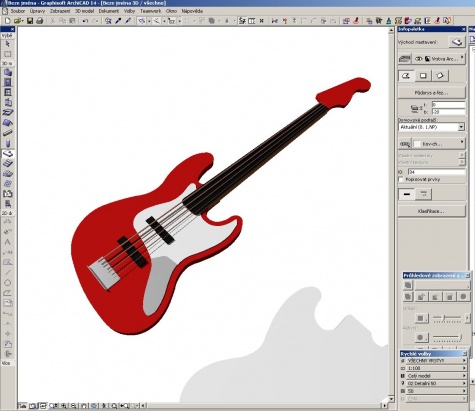
Task: Click the New document toolbar icon
Action: [7, 21]
